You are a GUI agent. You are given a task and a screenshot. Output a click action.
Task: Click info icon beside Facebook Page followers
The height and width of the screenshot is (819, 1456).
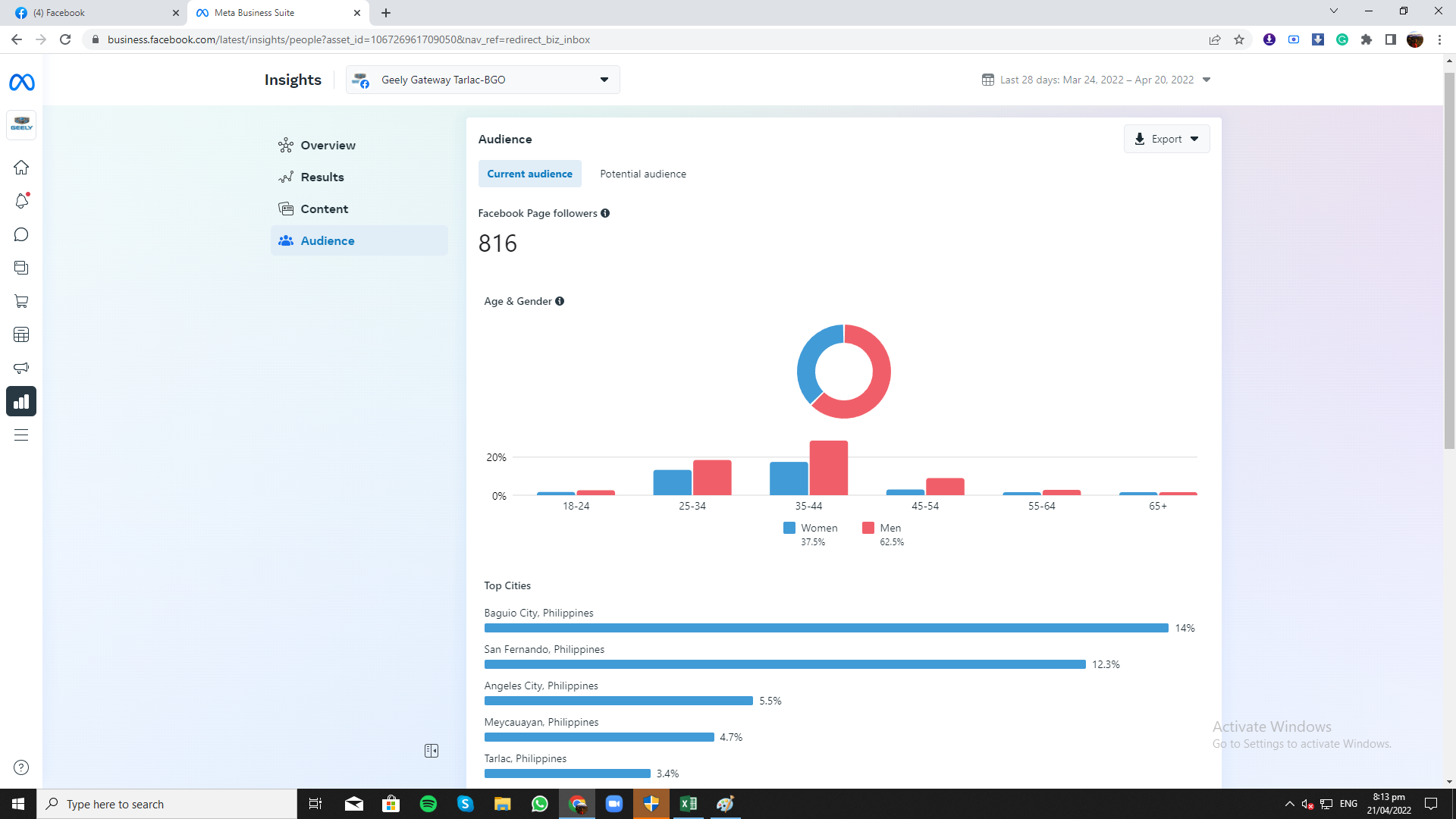point(605,213)
